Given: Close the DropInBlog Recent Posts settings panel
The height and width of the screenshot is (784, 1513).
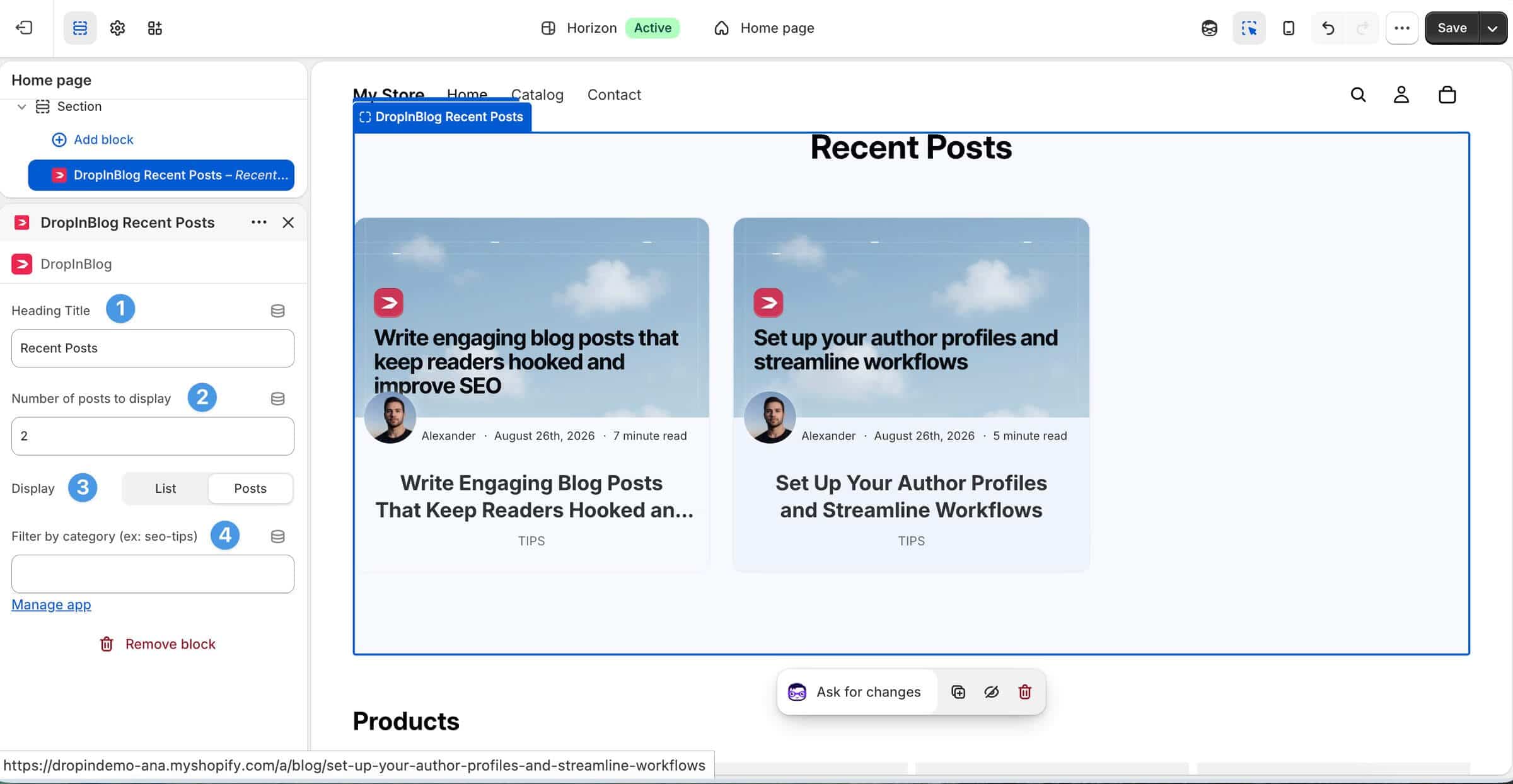Looking at the screenshot, I should (288, 222).
